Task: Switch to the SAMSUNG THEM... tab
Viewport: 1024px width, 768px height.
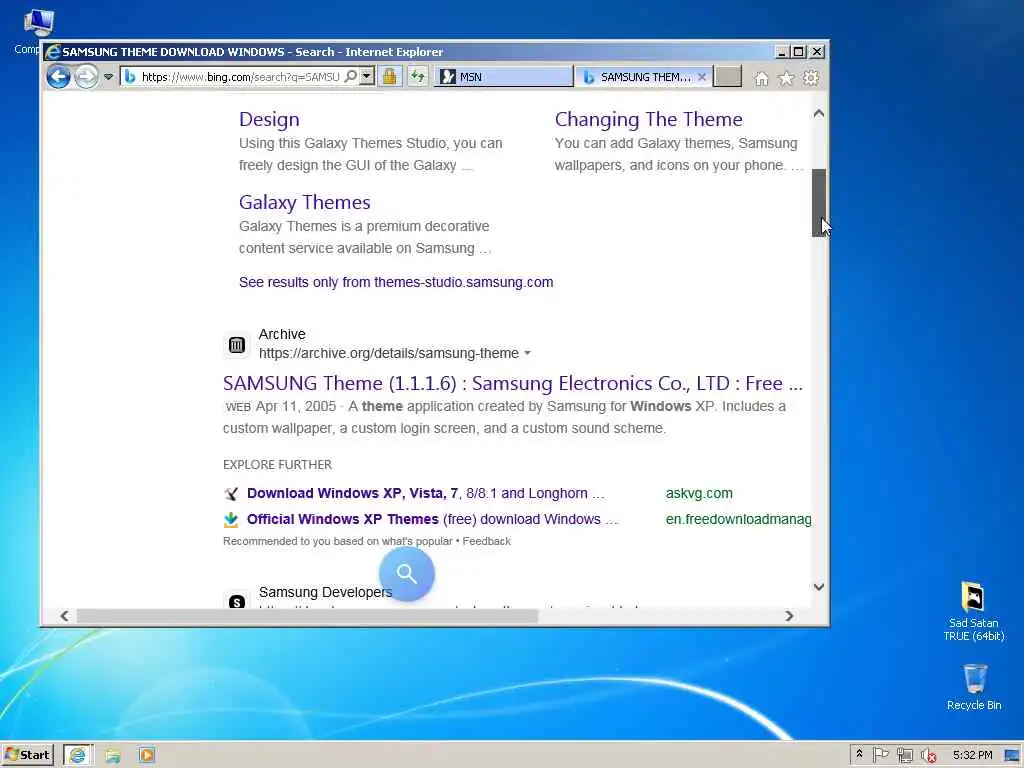Action: tap(637, 77)
